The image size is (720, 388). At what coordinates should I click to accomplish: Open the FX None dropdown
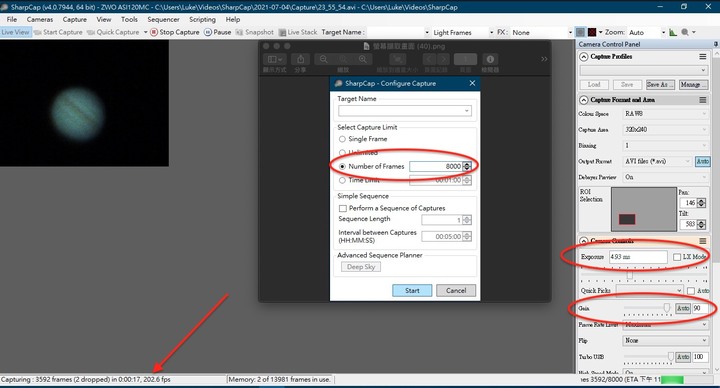pos(570,33)
